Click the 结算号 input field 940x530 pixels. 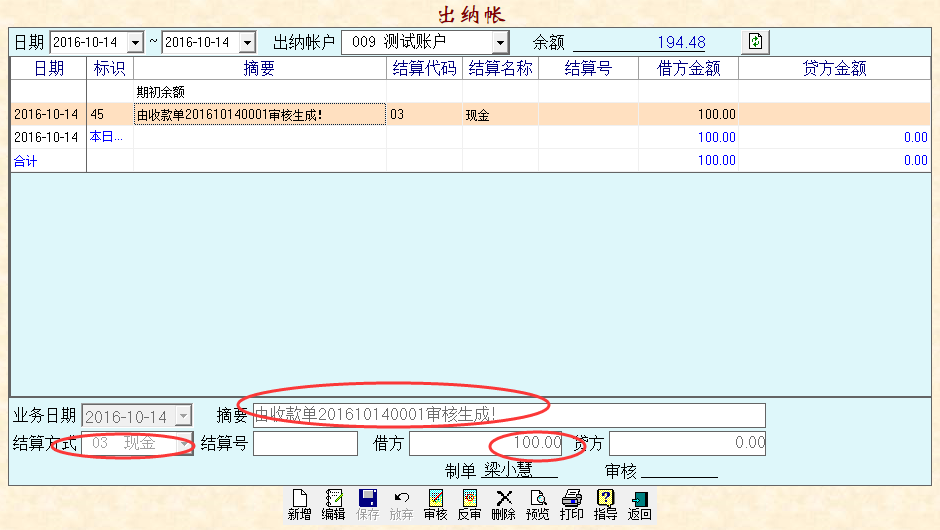[305, 444]
